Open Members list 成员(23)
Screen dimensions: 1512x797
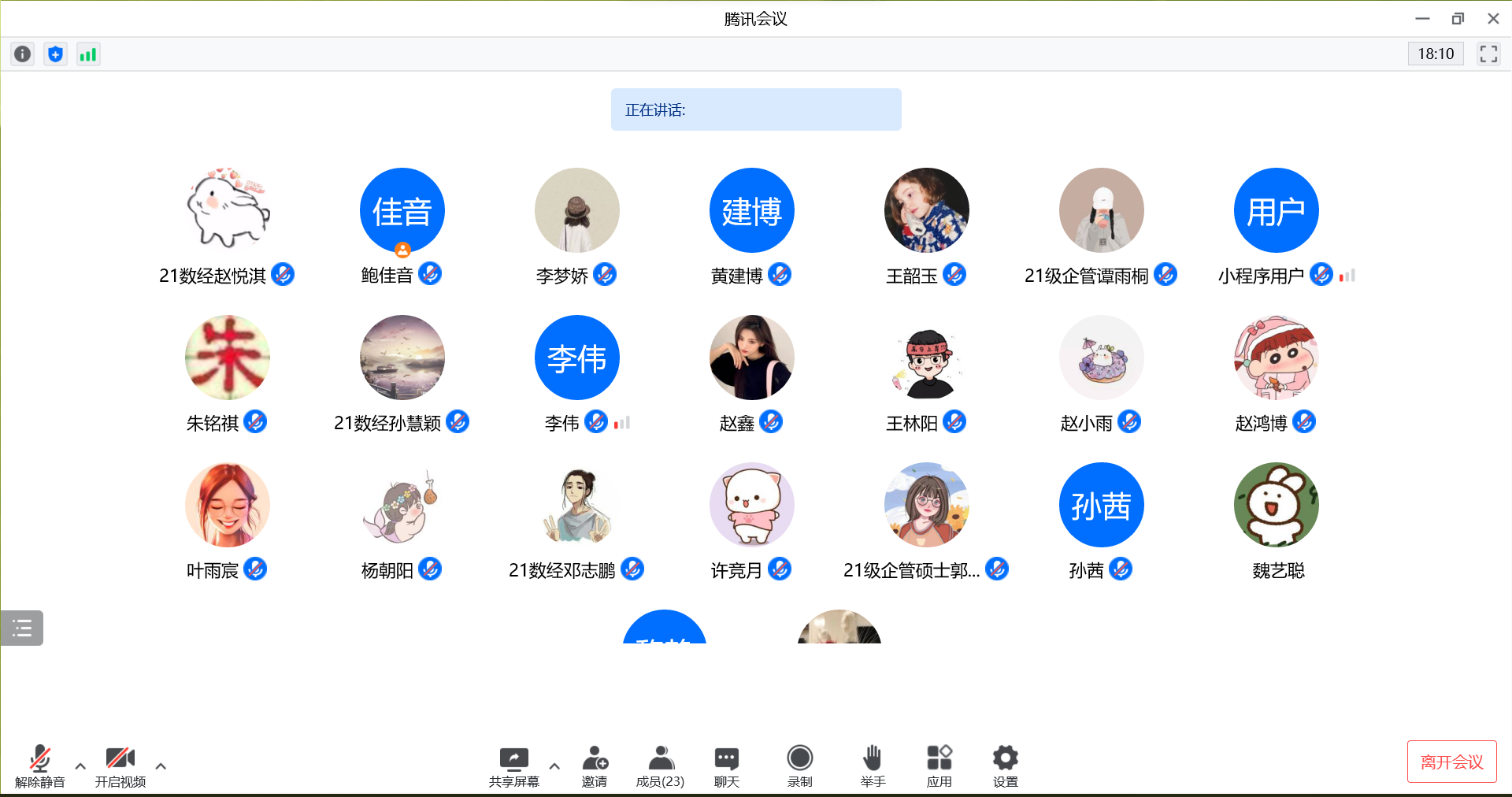click(x=660, y=765)
